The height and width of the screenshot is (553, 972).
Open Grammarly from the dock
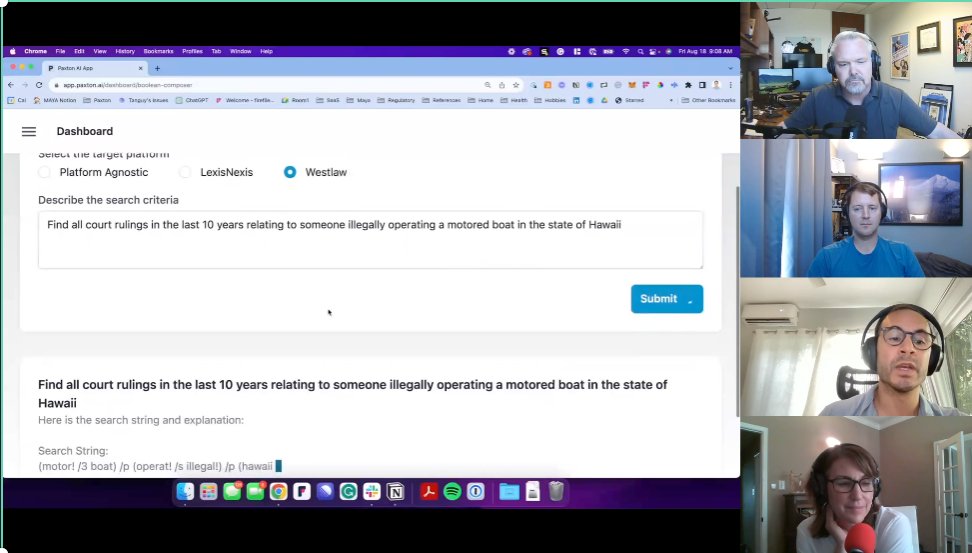tap(348, 492)
